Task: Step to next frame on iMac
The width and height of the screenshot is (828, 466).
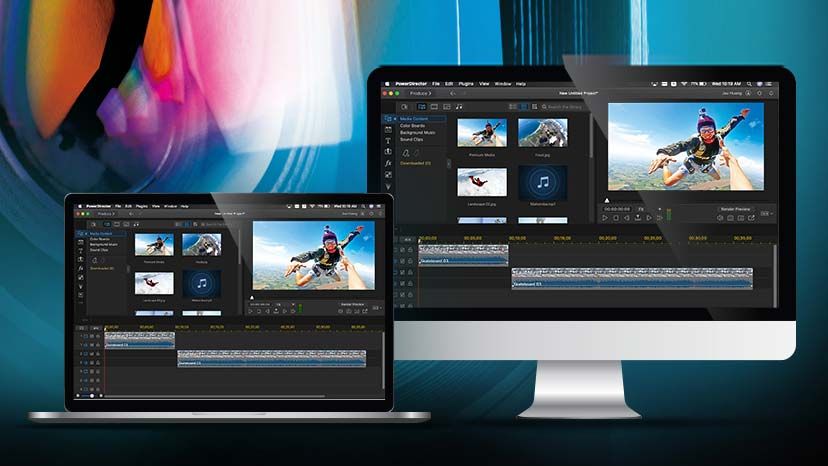Action: (649, 218)
